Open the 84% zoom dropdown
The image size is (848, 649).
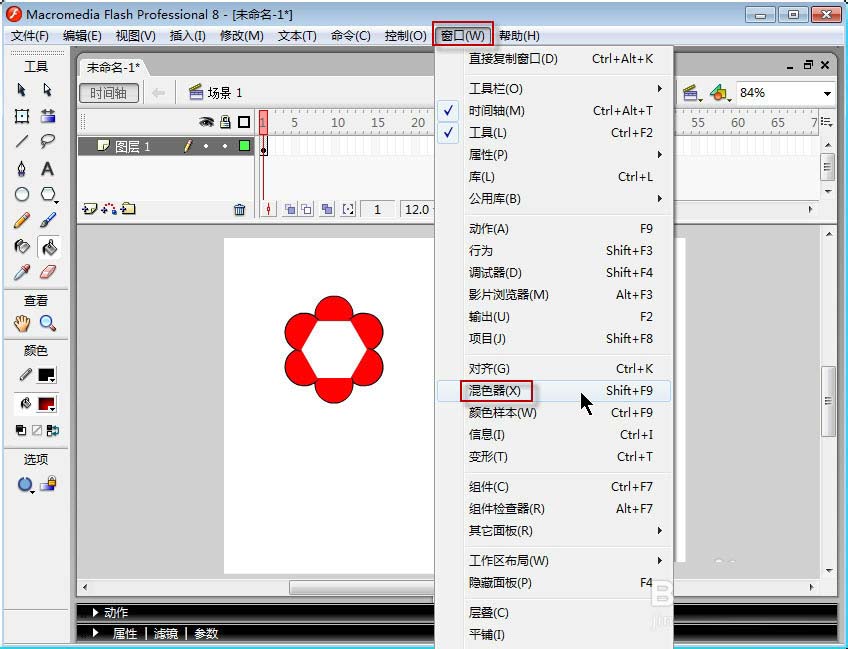[827, 94]
